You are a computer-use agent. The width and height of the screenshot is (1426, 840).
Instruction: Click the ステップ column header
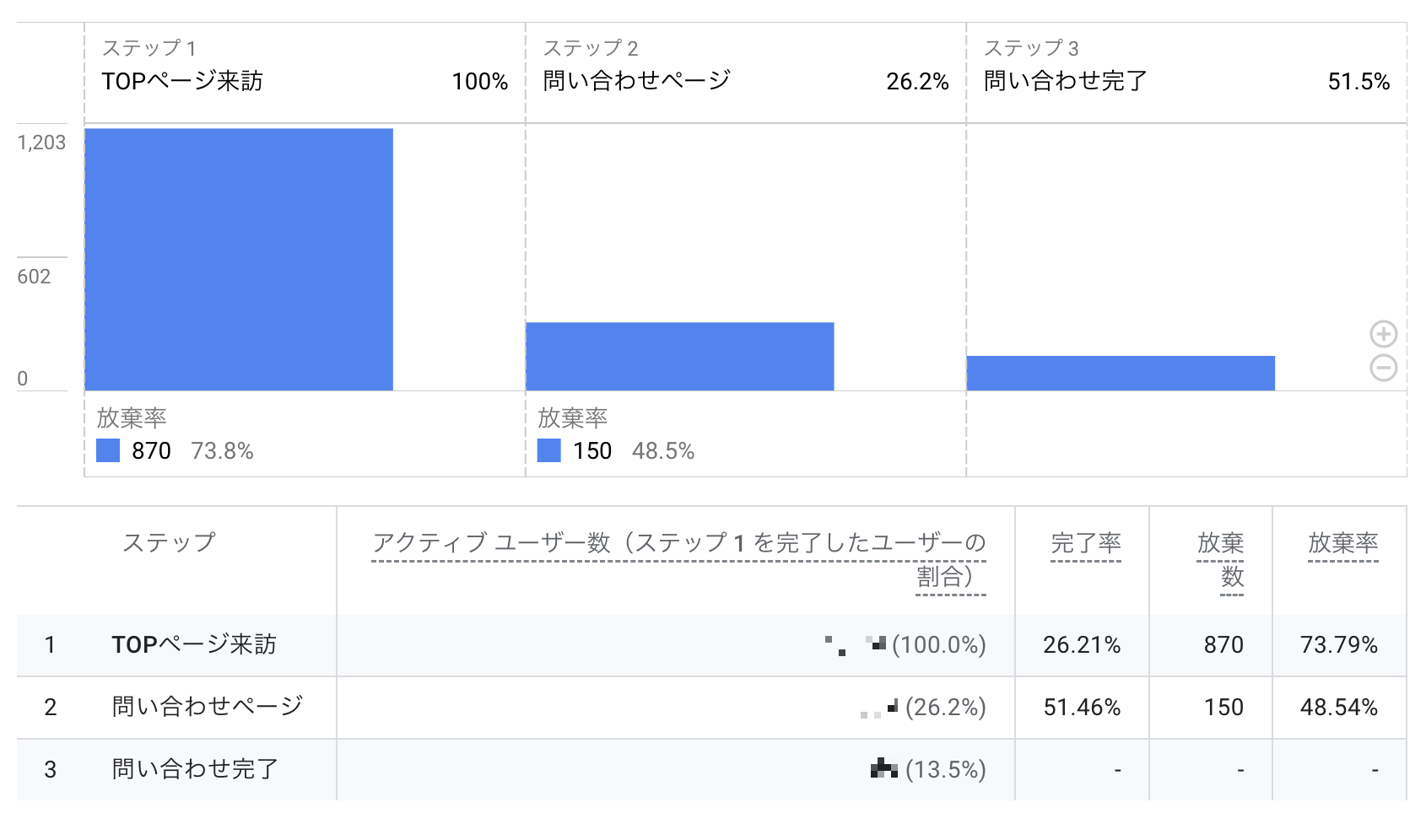click(x=169, y=543)
